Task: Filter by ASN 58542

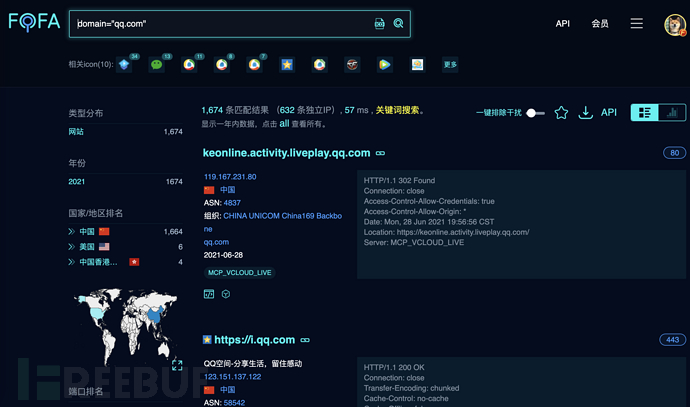Action: click(x=234, y=403)
